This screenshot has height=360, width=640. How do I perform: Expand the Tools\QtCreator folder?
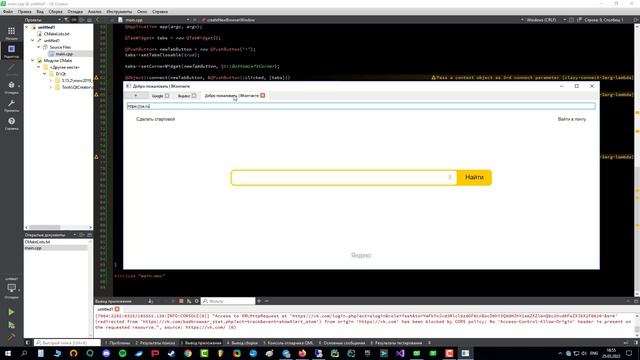[51, 87]
